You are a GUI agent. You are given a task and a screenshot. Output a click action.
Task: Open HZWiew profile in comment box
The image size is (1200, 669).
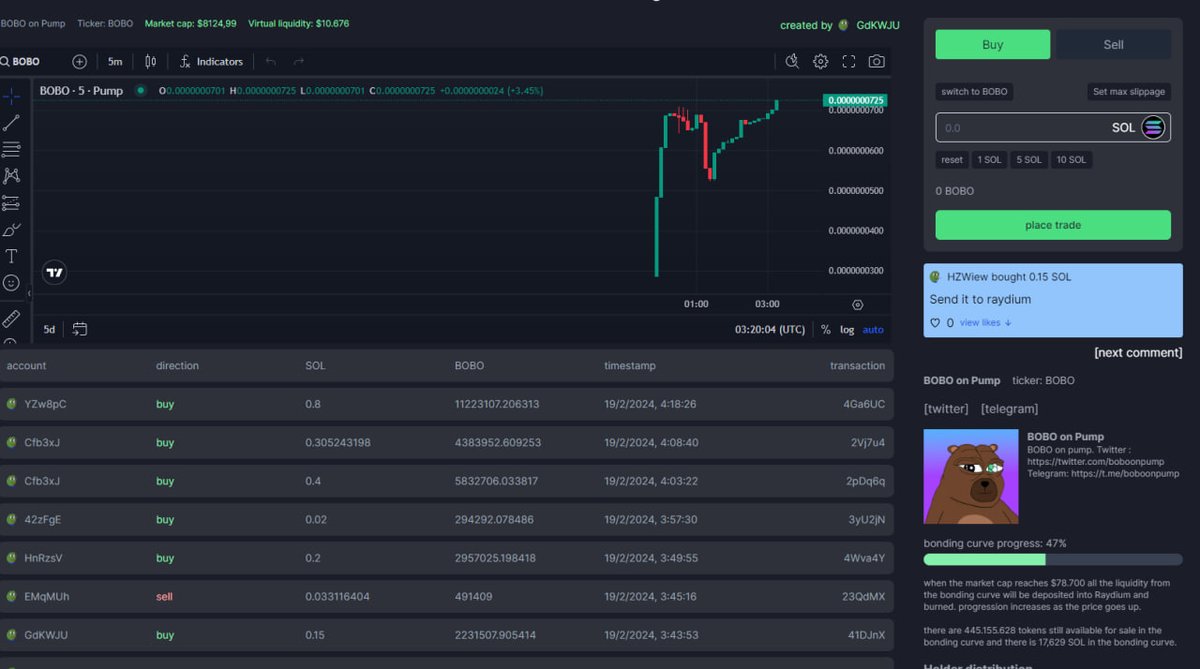point(966,277)
